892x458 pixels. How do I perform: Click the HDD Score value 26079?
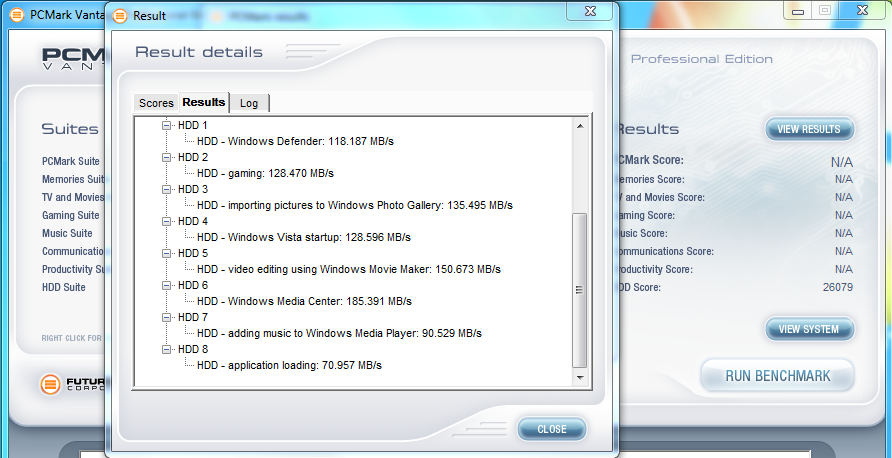click(837, 287)
